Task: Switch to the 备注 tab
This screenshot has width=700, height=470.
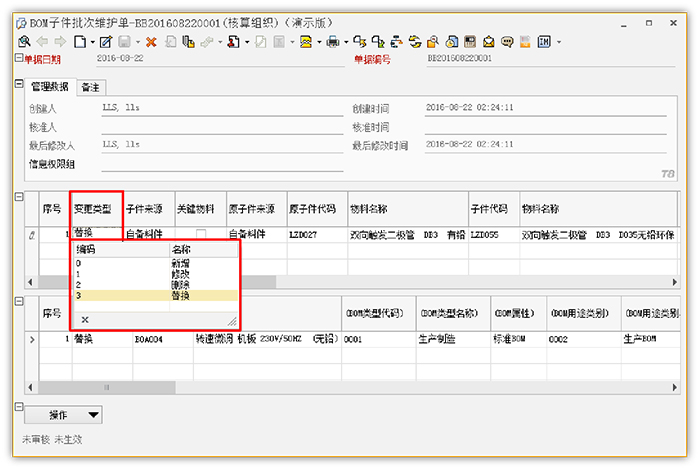Action: (90, 87)
